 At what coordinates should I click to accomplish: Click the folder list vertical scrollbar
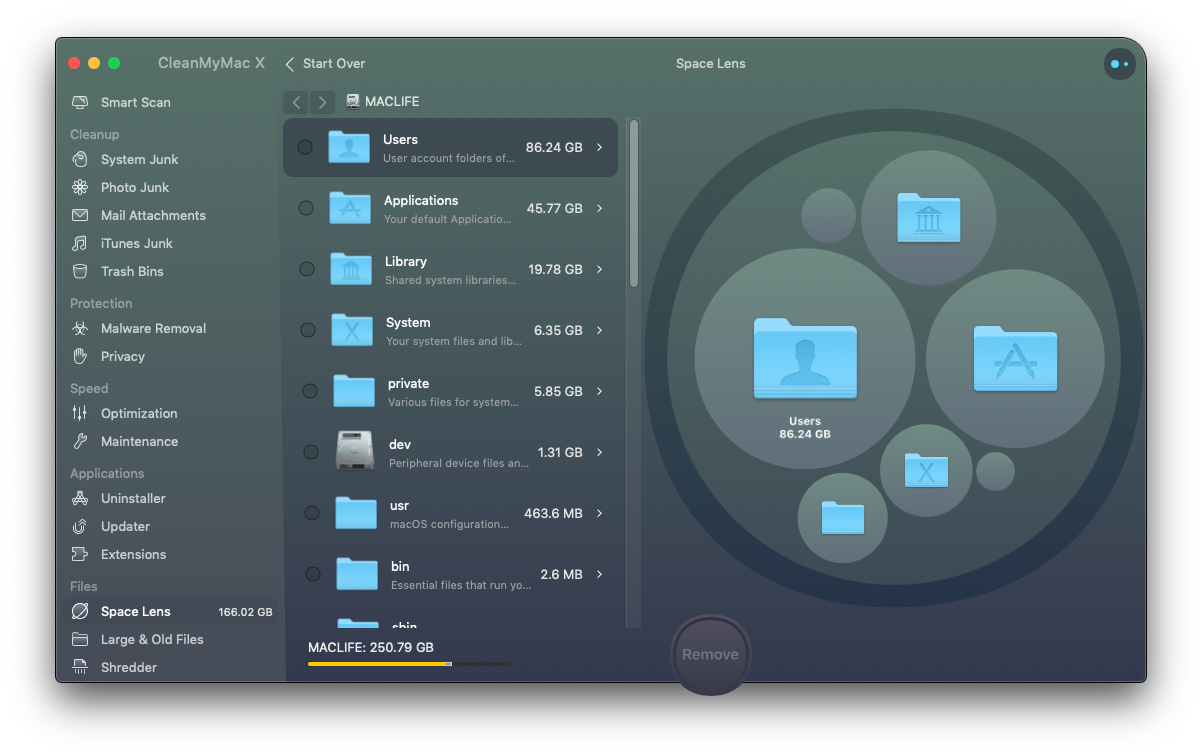click(x=633, y=204)
